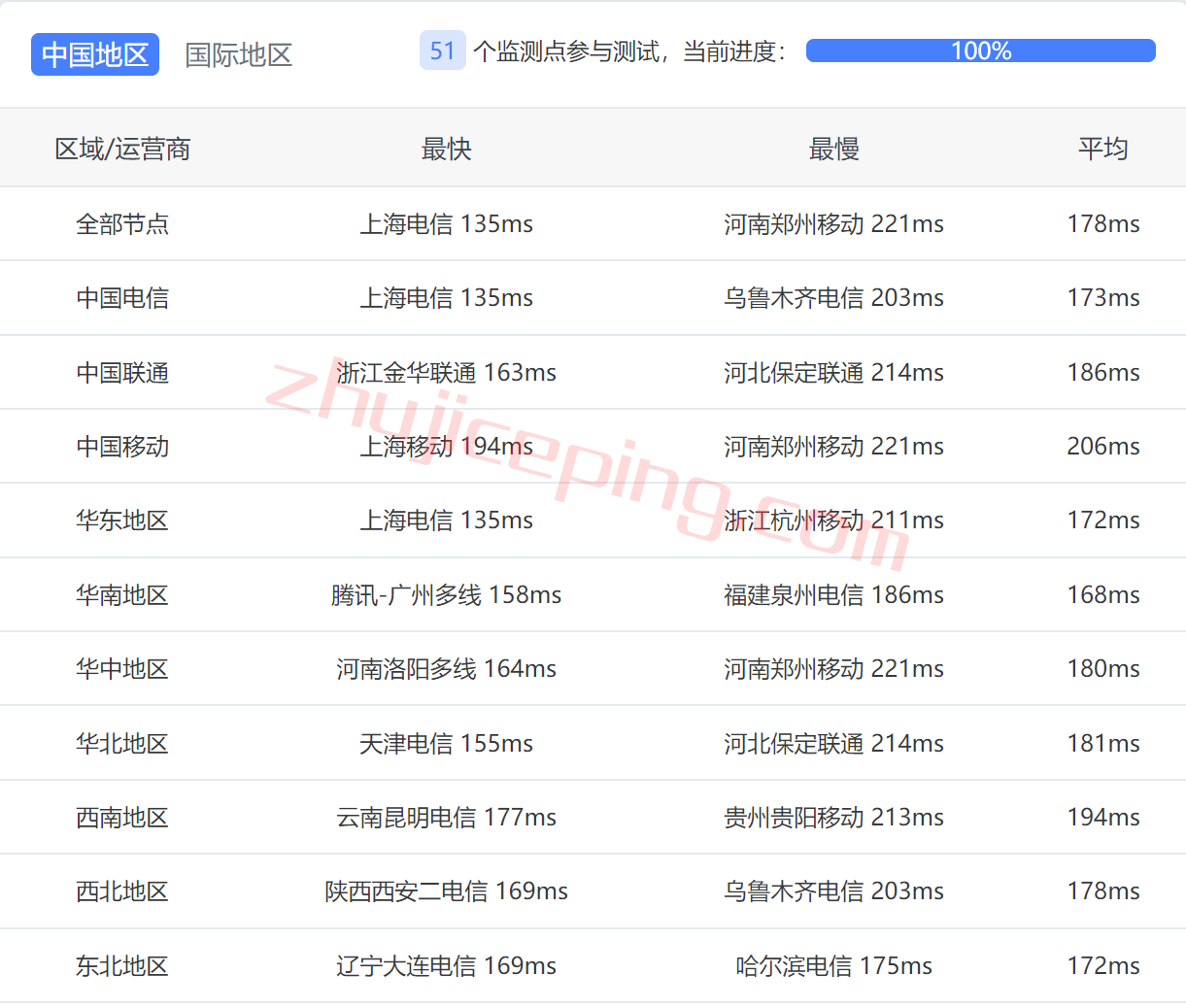Screen dimensions: 1186x1008
Task: Click the 最快 column header
Action: pos(447,149)
